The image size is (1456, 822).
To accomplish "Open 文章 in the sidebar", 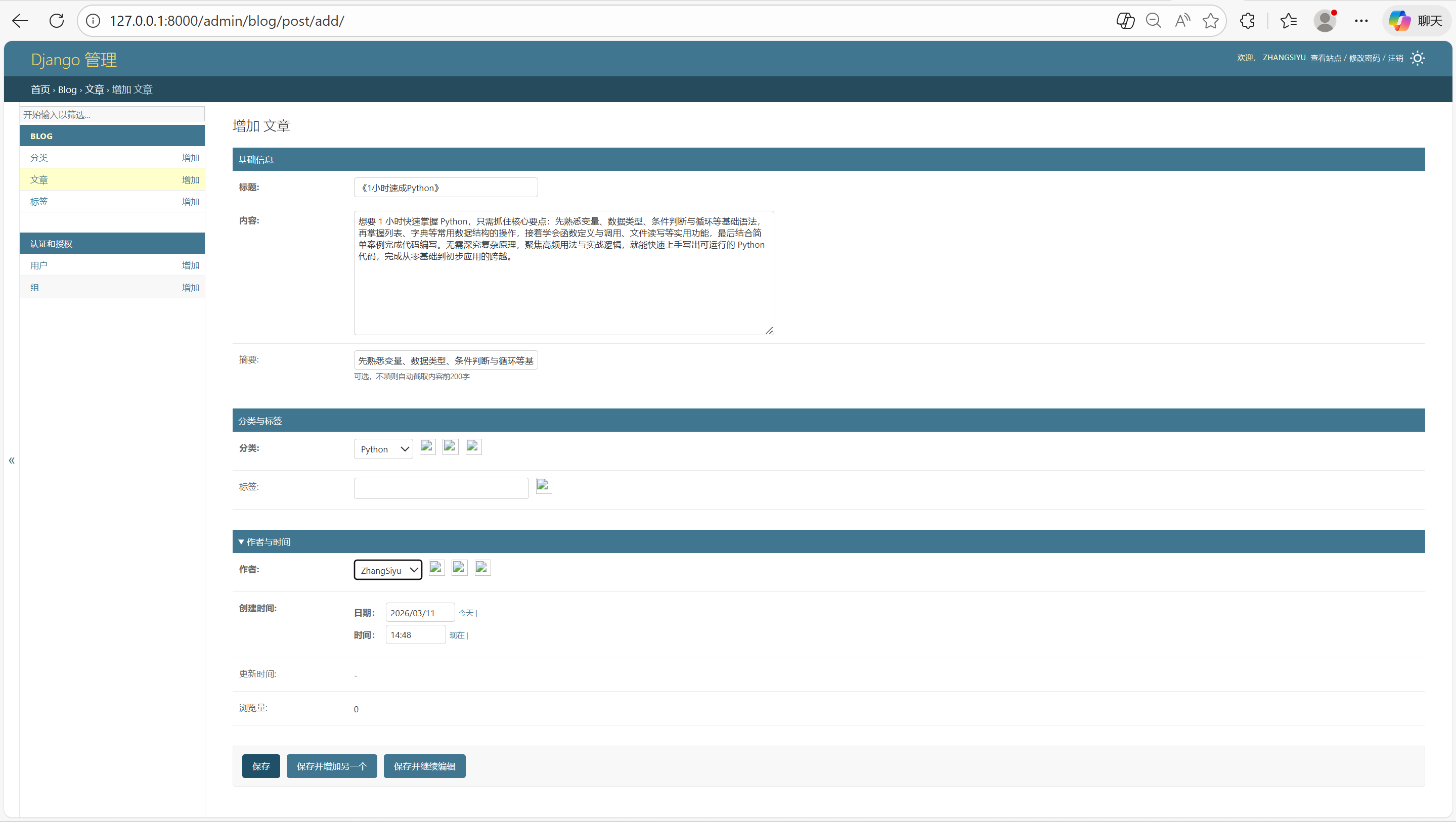I will (x=39, y=179).
